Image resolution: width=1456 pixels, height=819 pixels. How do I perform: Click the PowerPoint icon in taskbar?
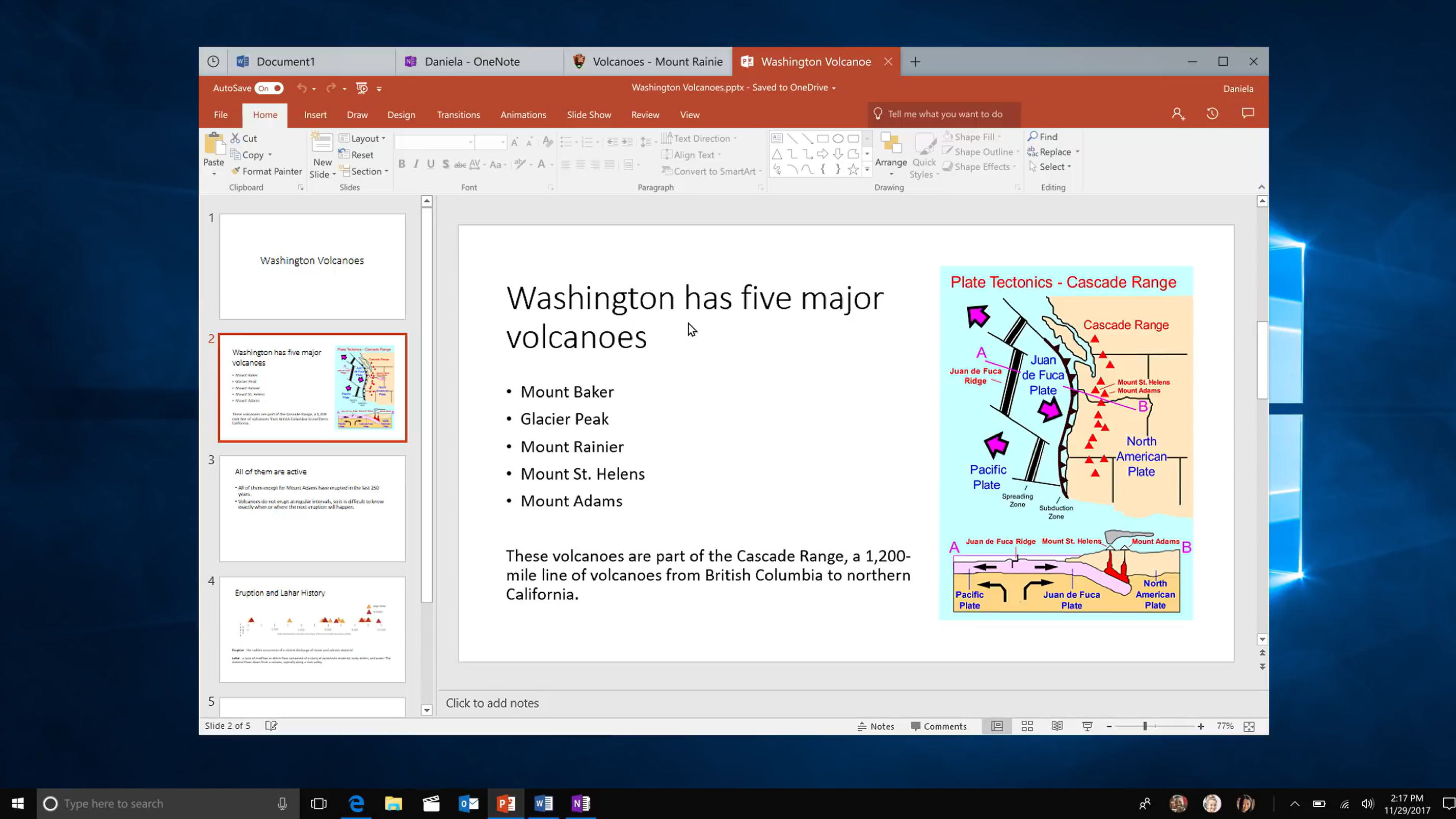click(506, 803)
